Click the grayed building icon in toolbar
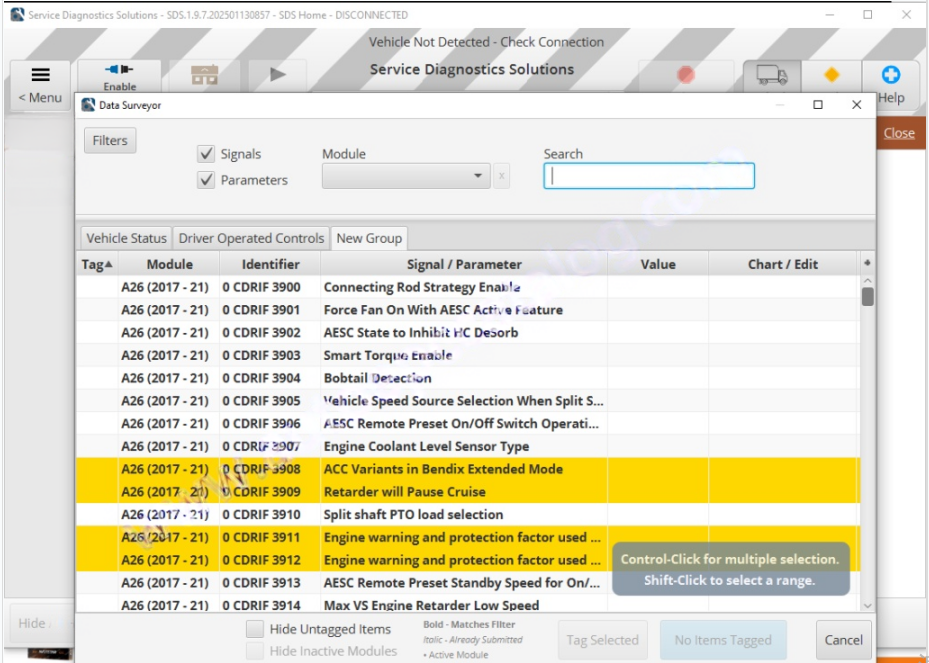Screen dimensions: 929x663 204,75
